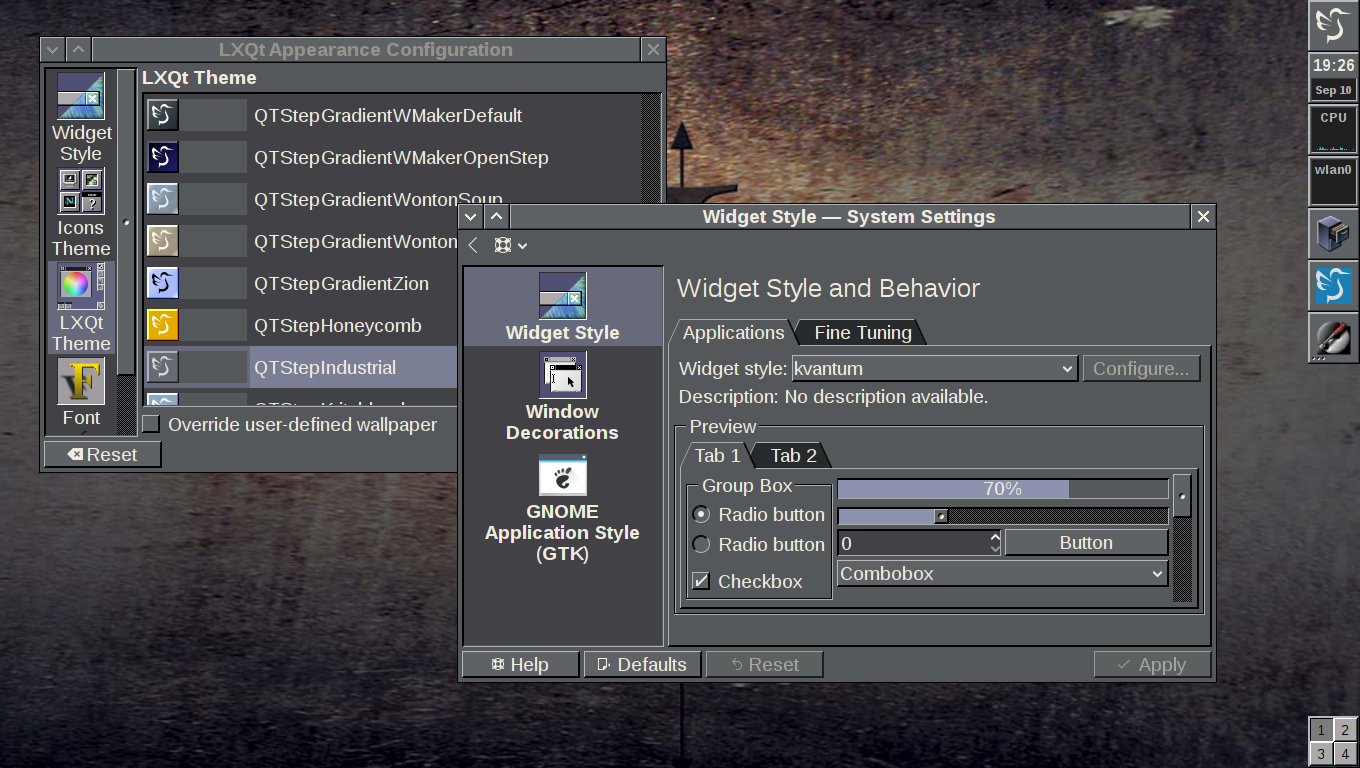
Task: Open Window Decorations module
Action: click(x=562, y=397)
